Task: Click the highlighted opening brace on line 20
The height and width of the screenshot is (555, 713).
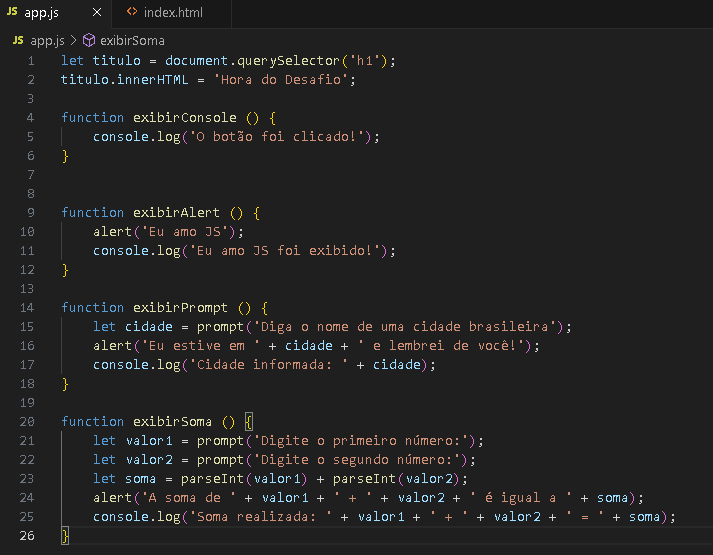Action: click(x=249, y=422)
